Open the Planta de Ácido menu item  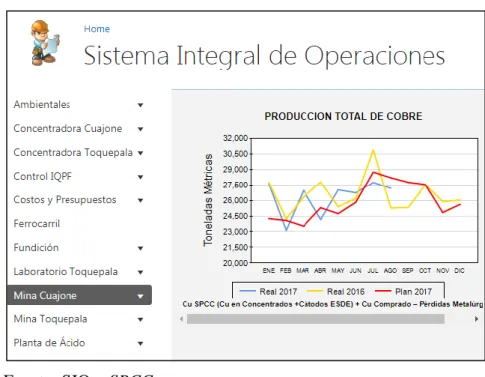[x=49, y=343]
